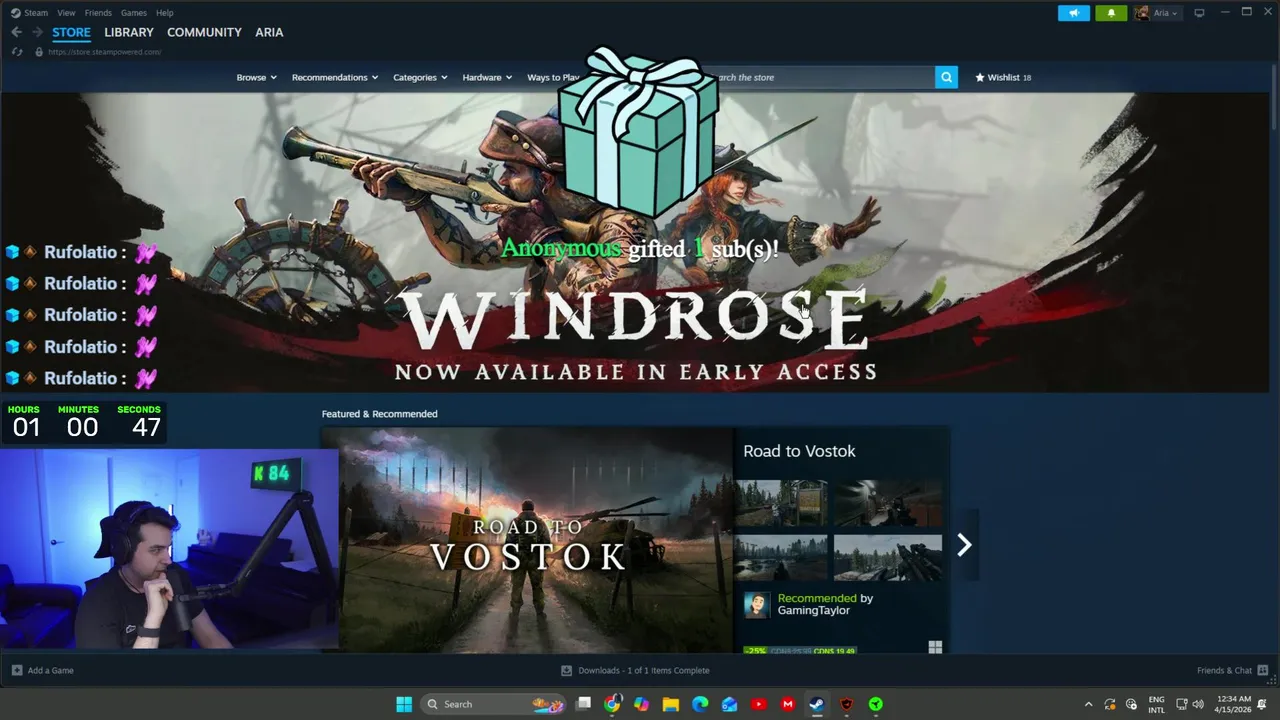Open Outlook mail from the taskbar

click(x=729, y=704)
